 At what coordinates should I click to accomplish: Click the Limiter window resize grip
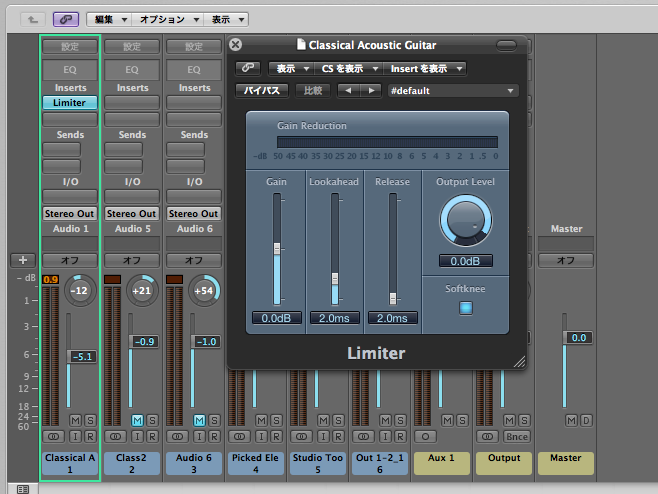tap(519, 362)
